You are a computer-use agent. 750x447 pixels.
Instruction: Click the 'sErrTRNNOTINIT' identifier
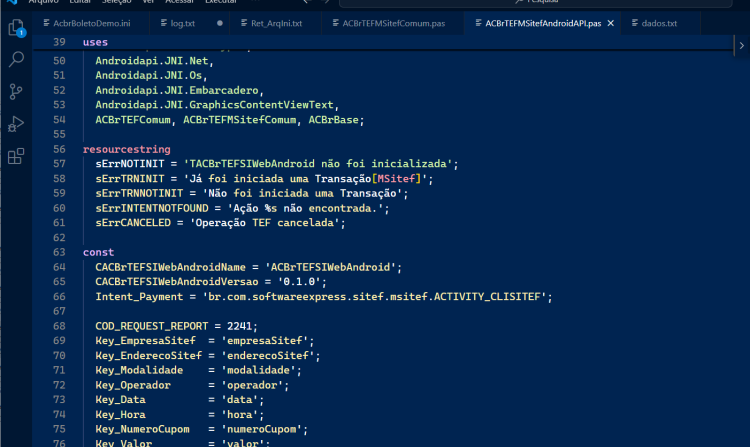[139, 193]
